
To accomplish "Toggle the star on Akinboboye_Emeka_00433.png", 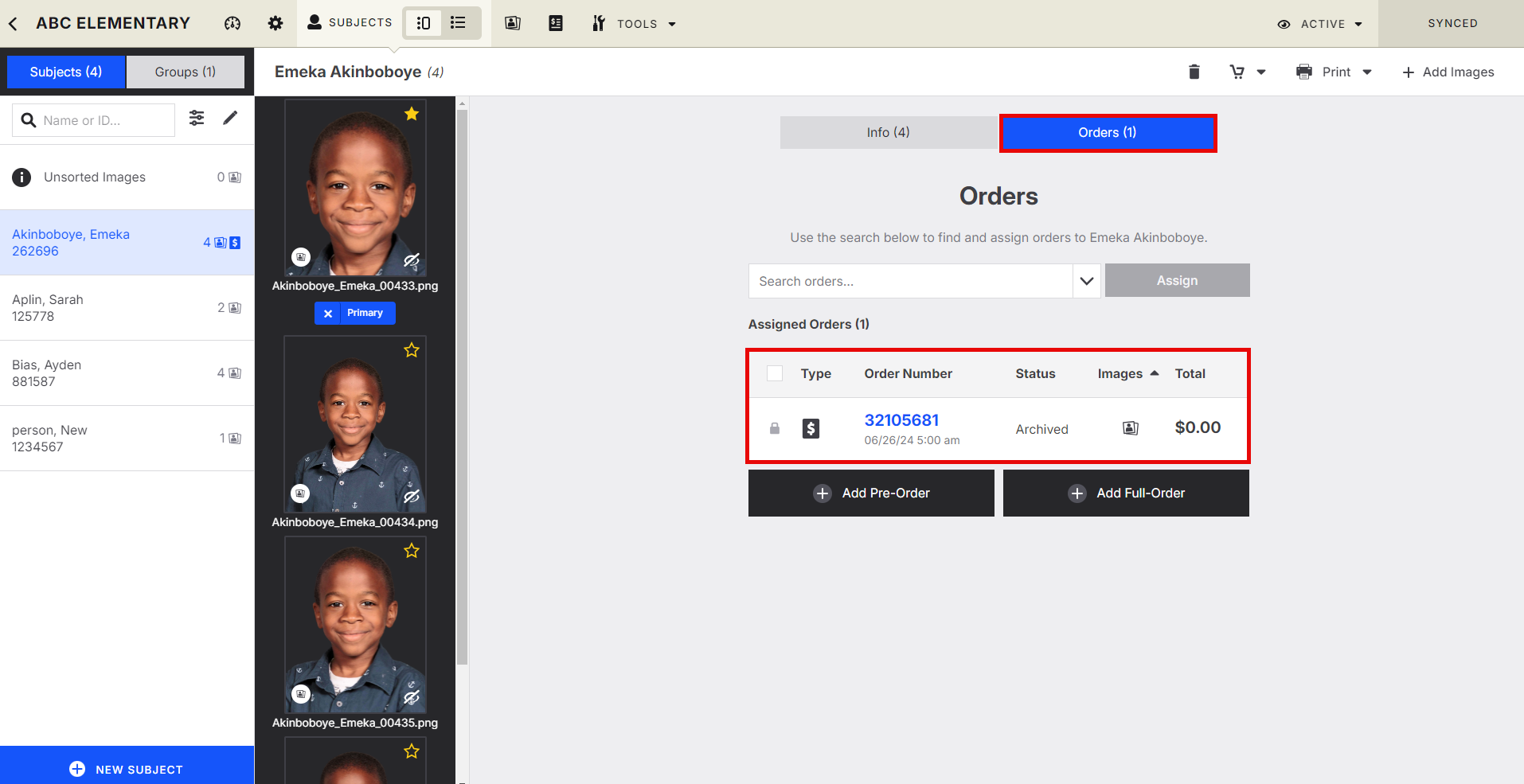I will [x=412, y=114].
